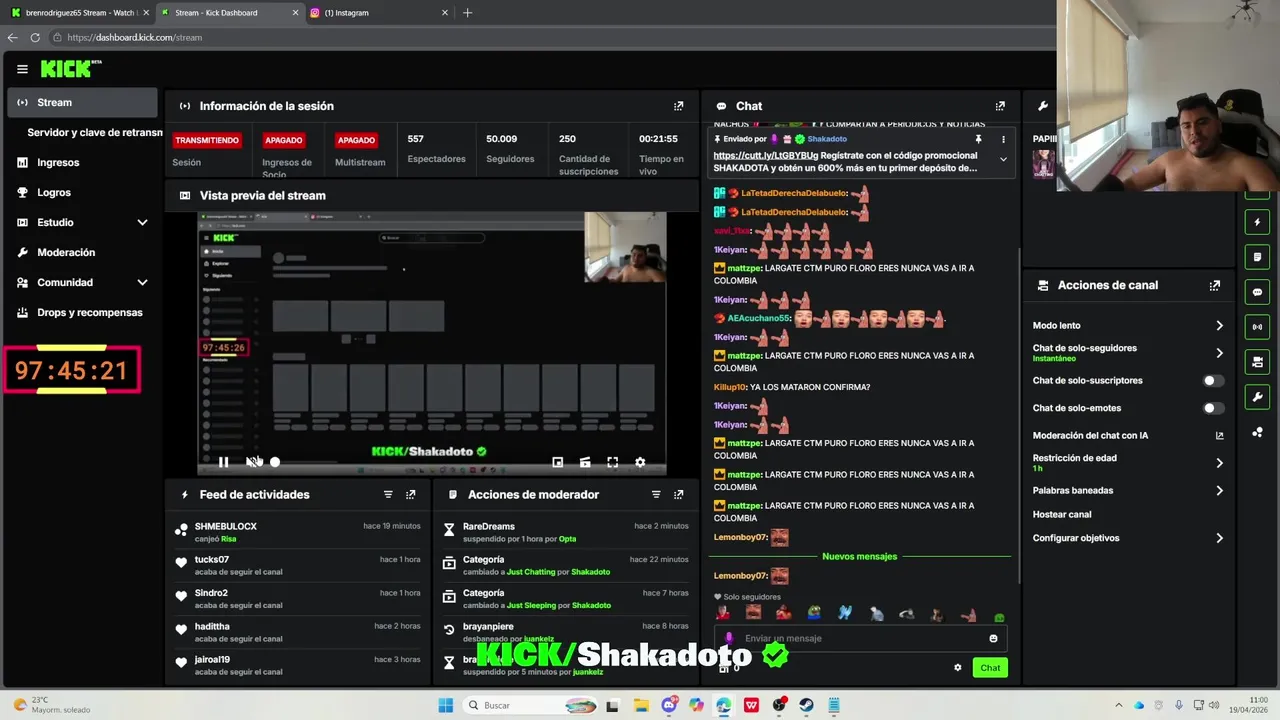Pop out the Chat panel
Screen dimensions: 1280x720
(x=1000, y=106)
